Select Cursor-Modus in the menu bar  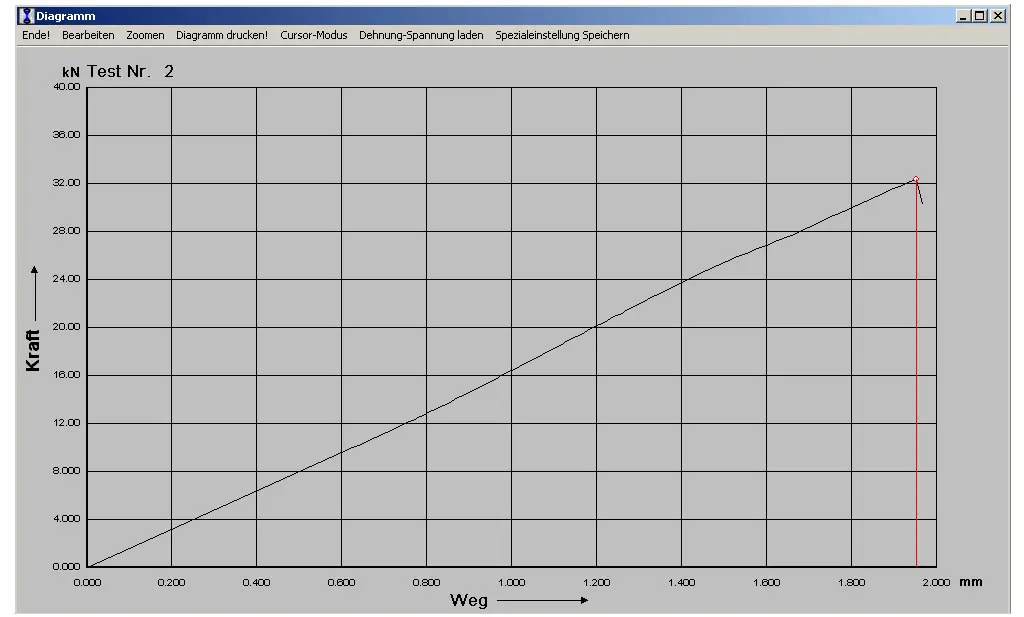point(314,35)
